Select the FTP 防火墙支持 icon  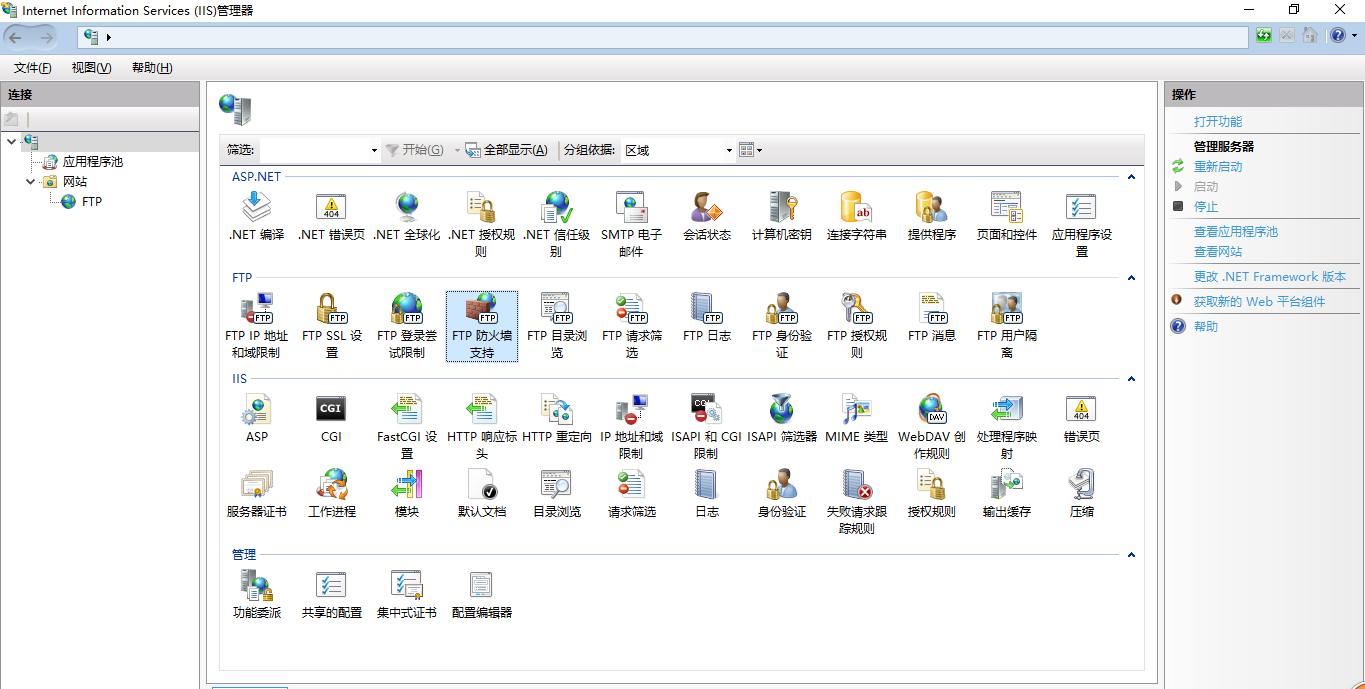[482, 325]
